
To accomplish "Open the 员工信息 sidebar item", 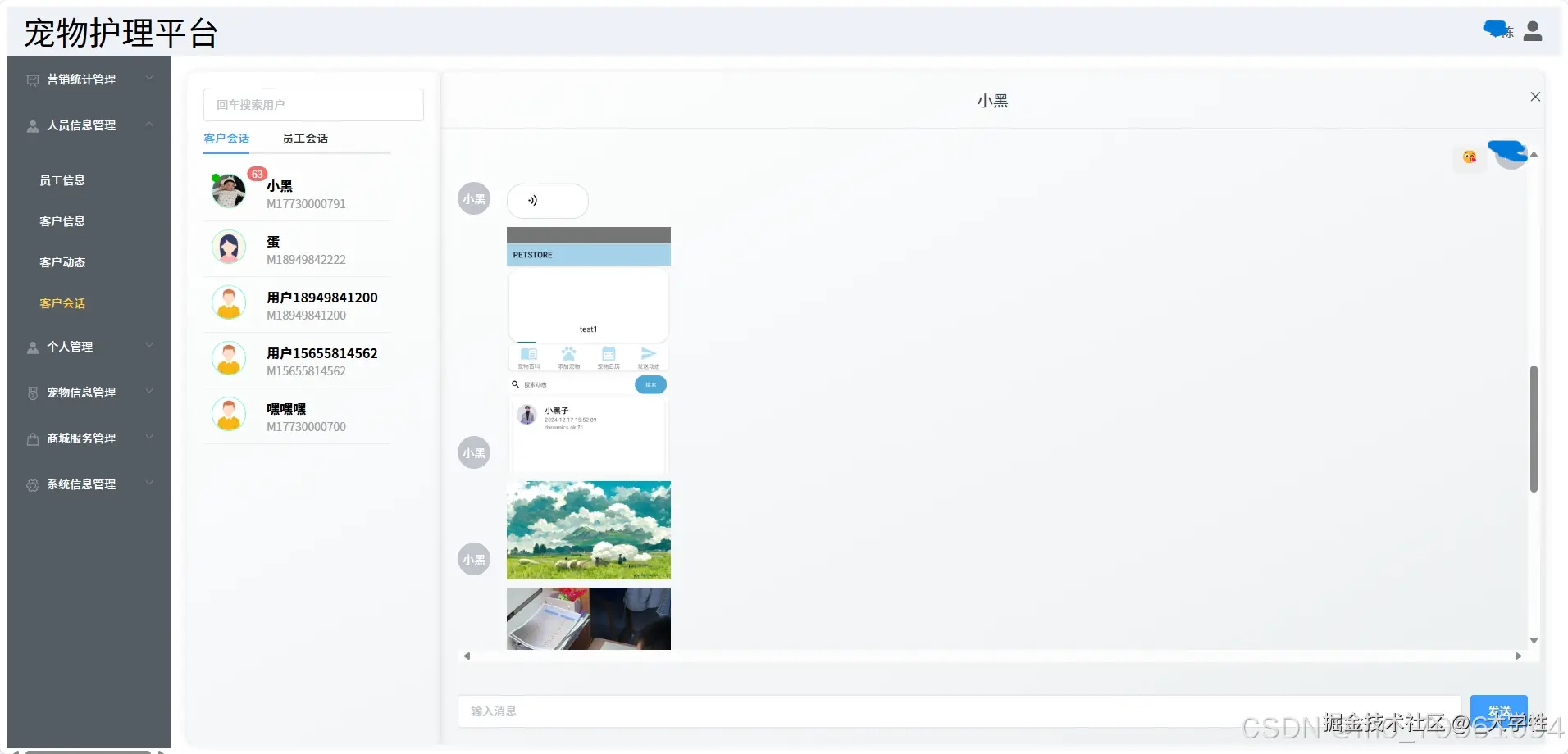I will point(62,180).
